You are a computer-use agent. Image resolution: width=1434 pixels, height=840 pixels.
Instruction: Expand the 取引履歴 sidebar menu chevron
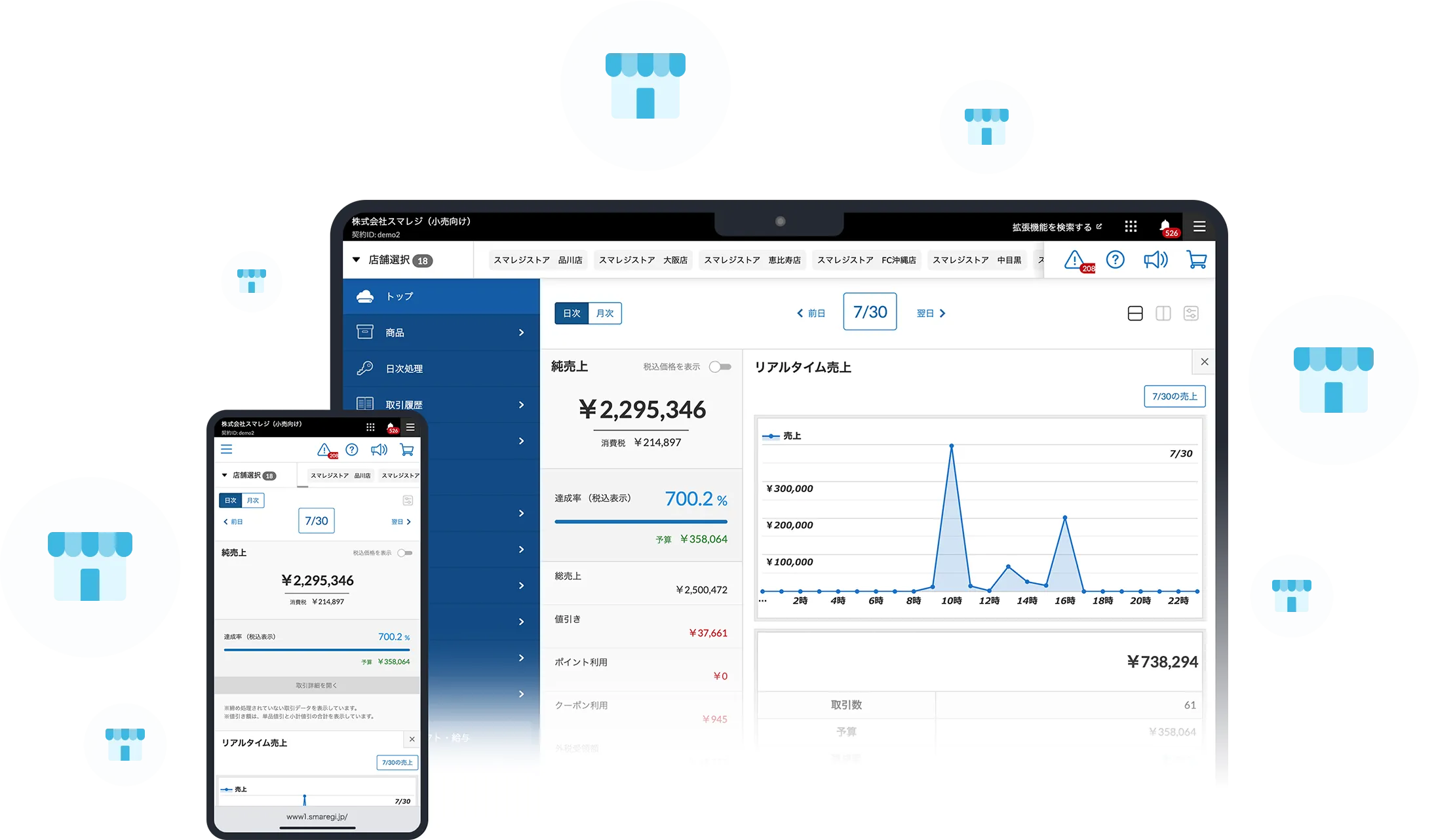click(521, 405)
